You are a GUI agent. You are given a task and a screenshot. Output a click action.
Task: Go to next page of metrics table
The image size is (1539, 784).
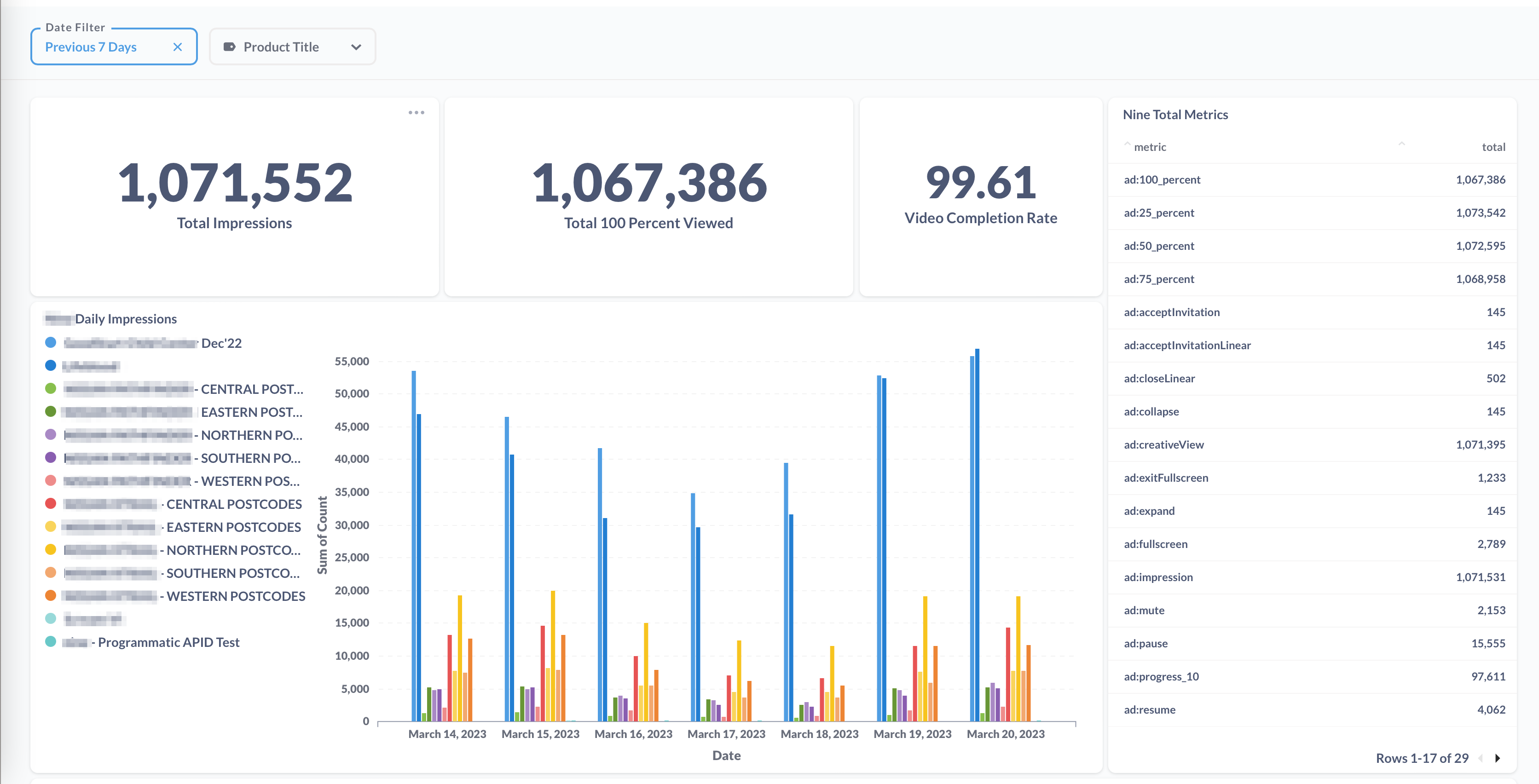(x=1497, y=758)
